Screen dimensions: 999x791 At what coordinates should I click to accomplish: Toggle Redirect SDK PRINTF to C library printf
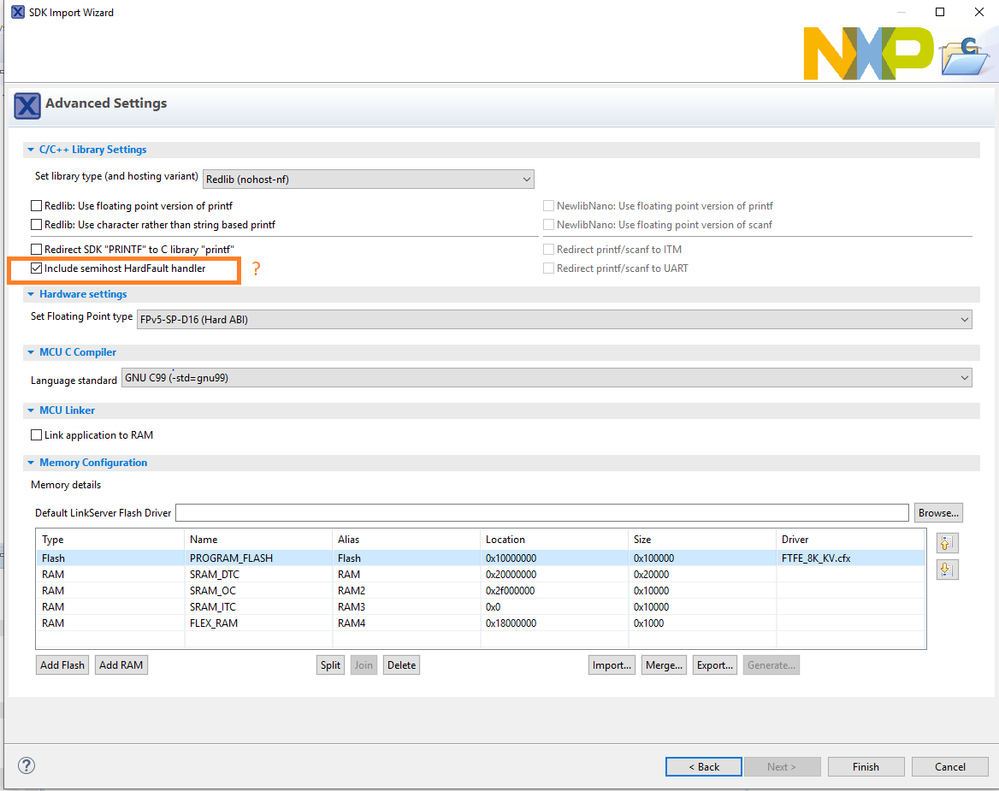[36, 249]
